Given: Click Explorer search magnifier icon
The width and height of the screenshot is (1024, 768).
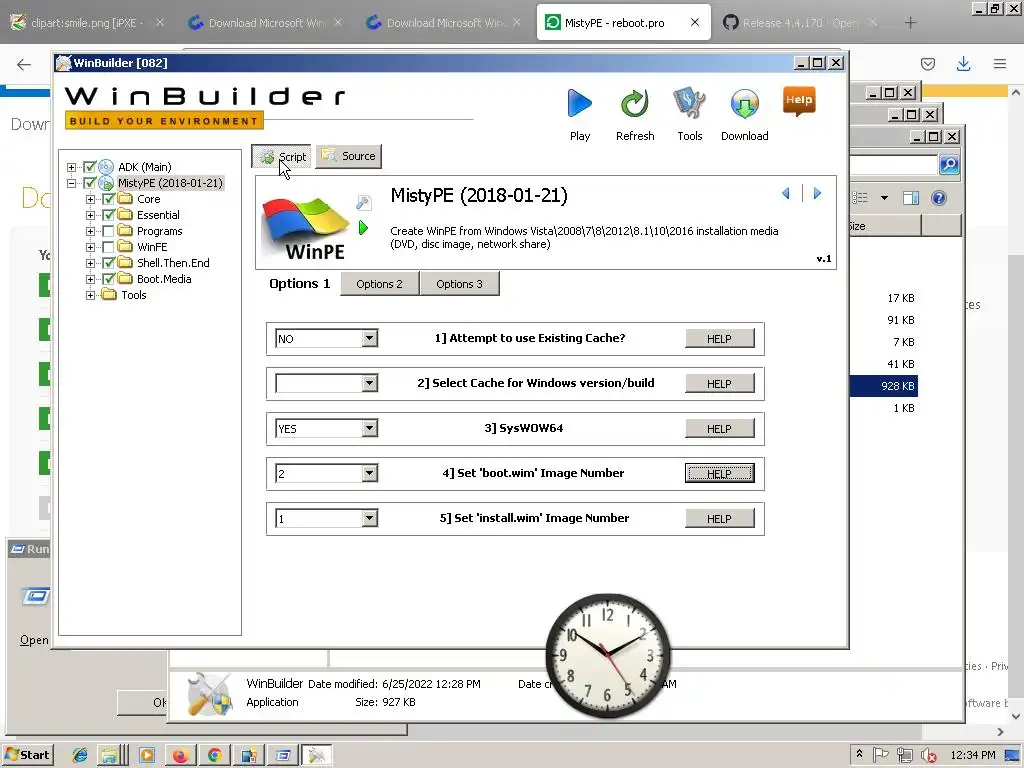Looking at the screenshot, I should coord(949,165).
